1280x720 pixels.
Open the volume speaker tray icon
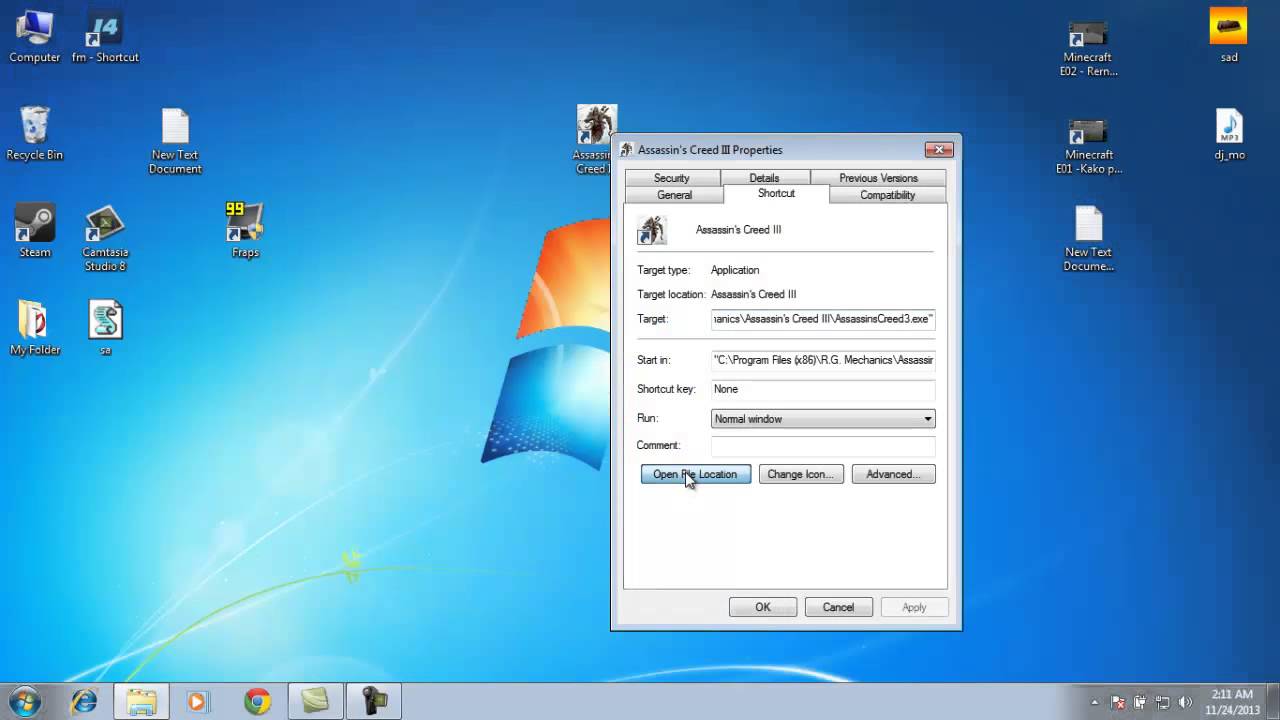[x=1185, y=702]
